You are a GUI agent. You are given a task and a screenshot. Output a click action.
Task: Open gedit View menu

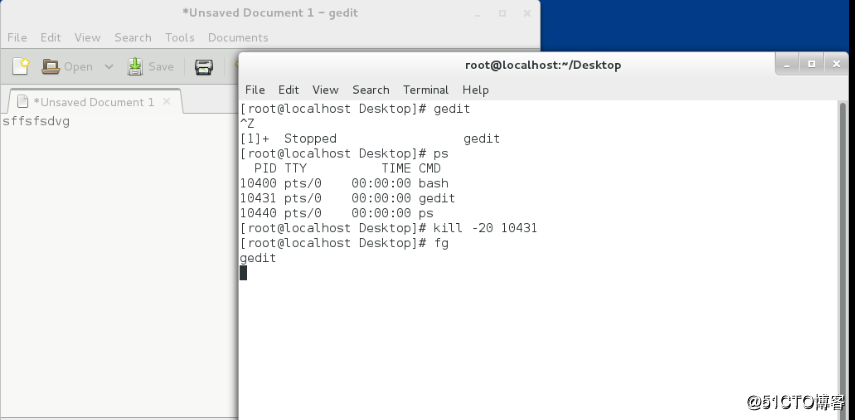coord(87,38)
